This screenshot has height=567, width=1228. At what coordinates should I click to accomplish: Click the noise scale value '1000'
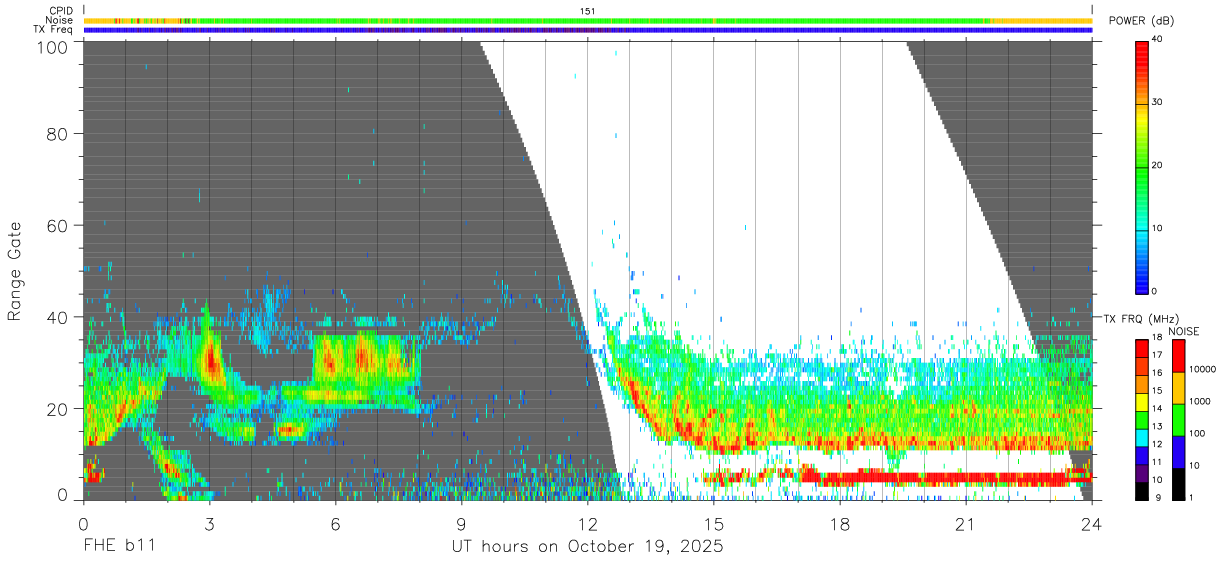pyautogui.click(x=1198, y=401)
